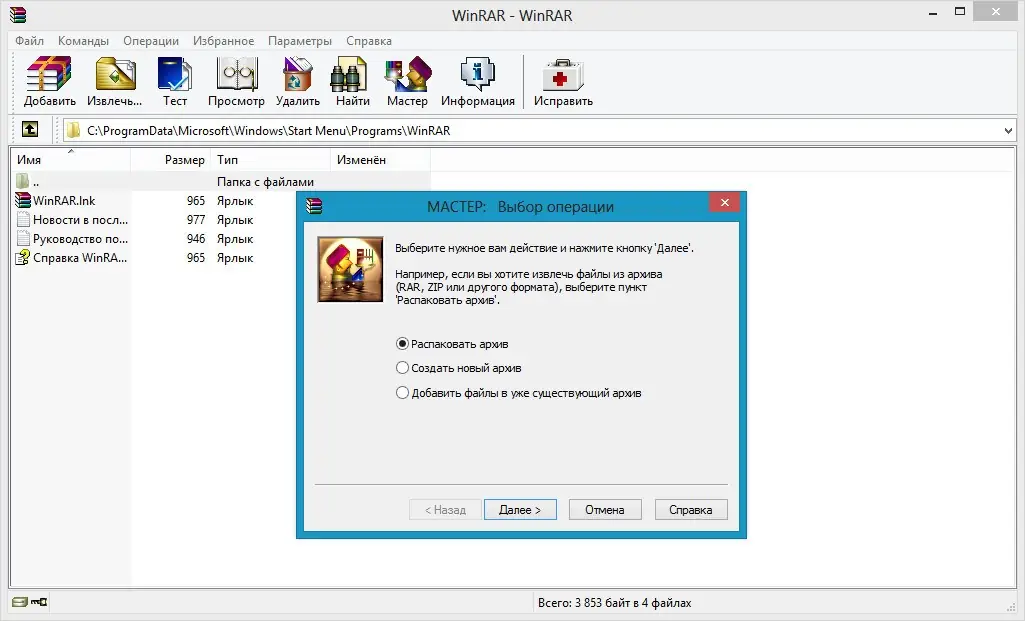Click the Извлечь toolbar icon

coord(115,74)
